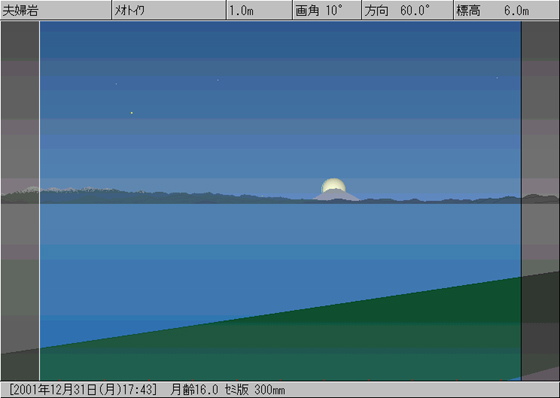Click the blue sea surface area
Image resolution: width=560 pixels, height=398 pixels.
point(250,257)
